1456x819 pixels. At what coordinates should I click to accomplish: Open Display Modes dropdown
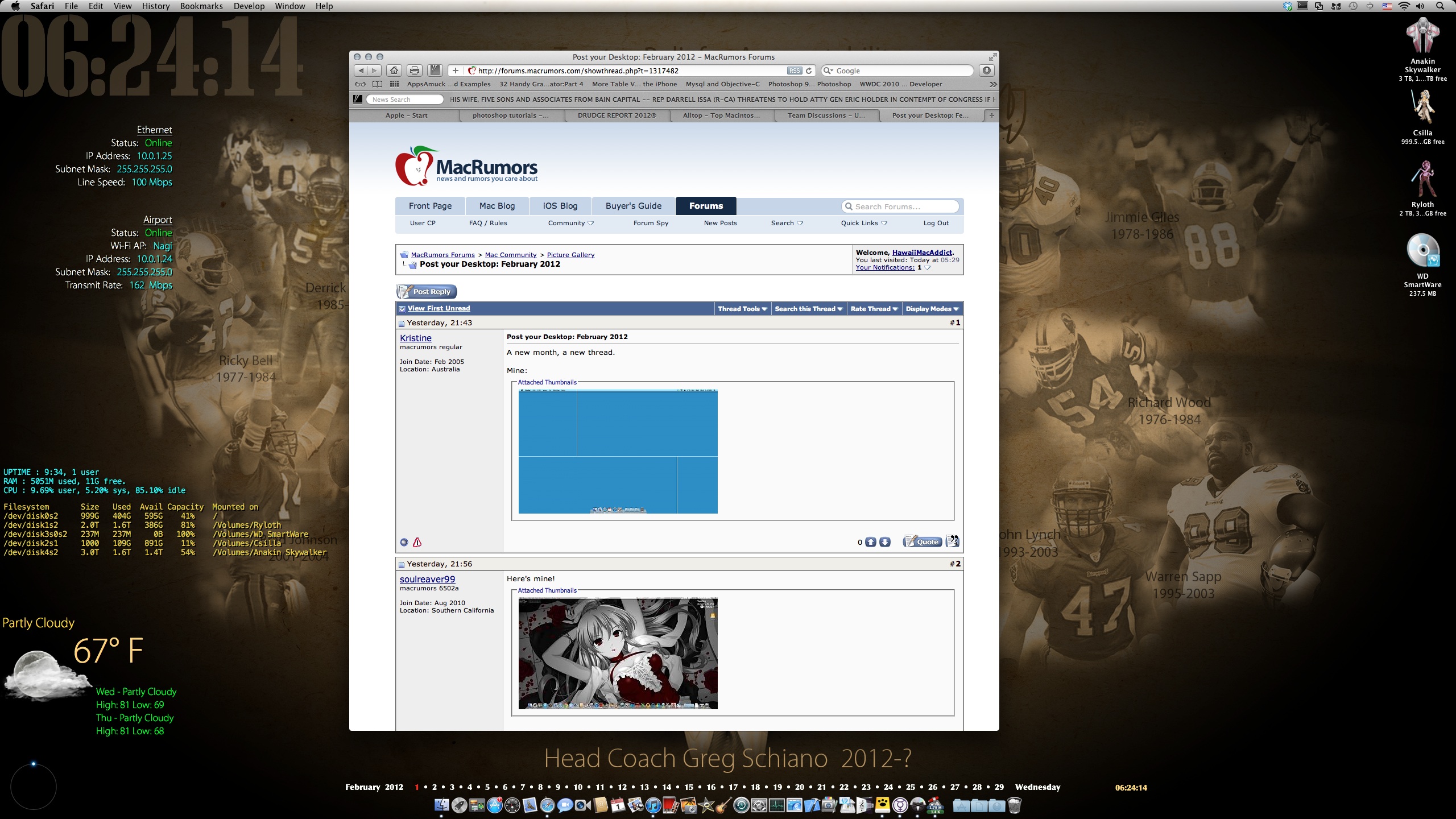[x=932, y=309]
